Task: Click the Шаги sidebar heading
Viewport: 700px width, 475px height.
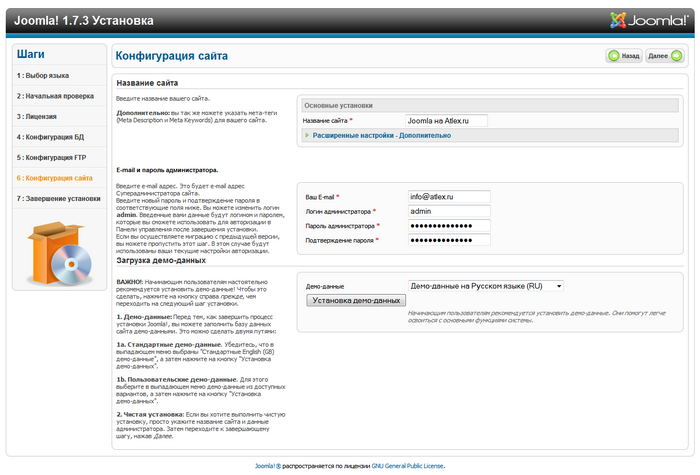Action: tap(31, 54)
